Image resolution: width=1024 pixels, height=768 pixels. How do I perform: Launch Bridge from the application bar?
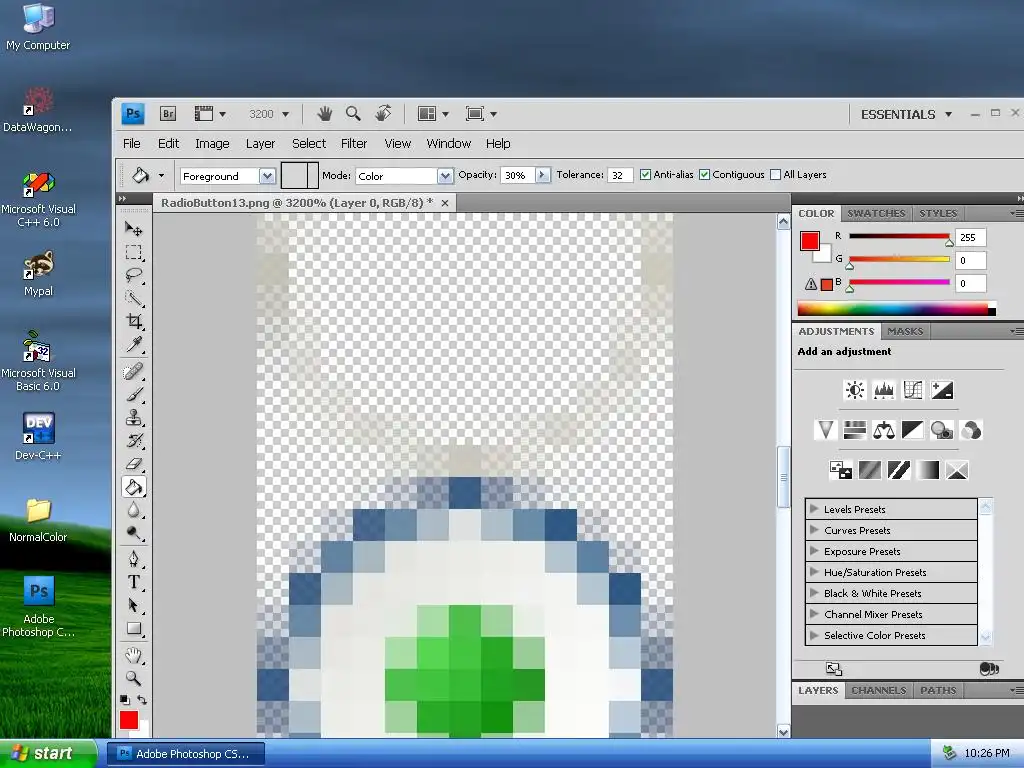pos(168,114)
